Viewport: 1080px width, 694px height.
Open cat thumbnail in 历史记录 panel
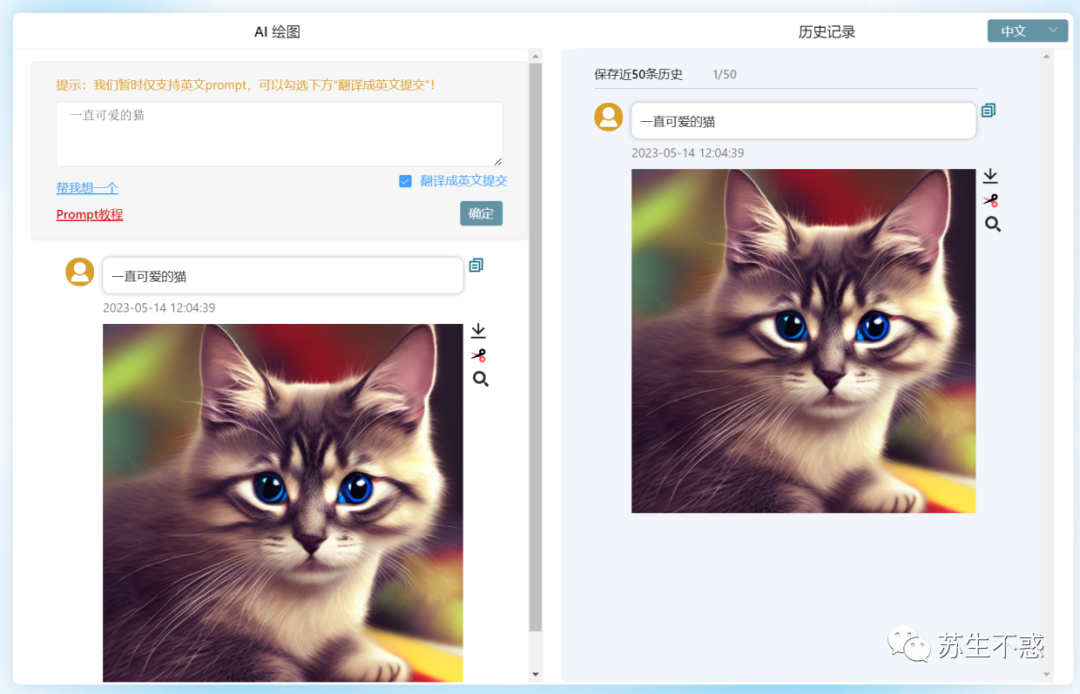[x=803, y=341]
